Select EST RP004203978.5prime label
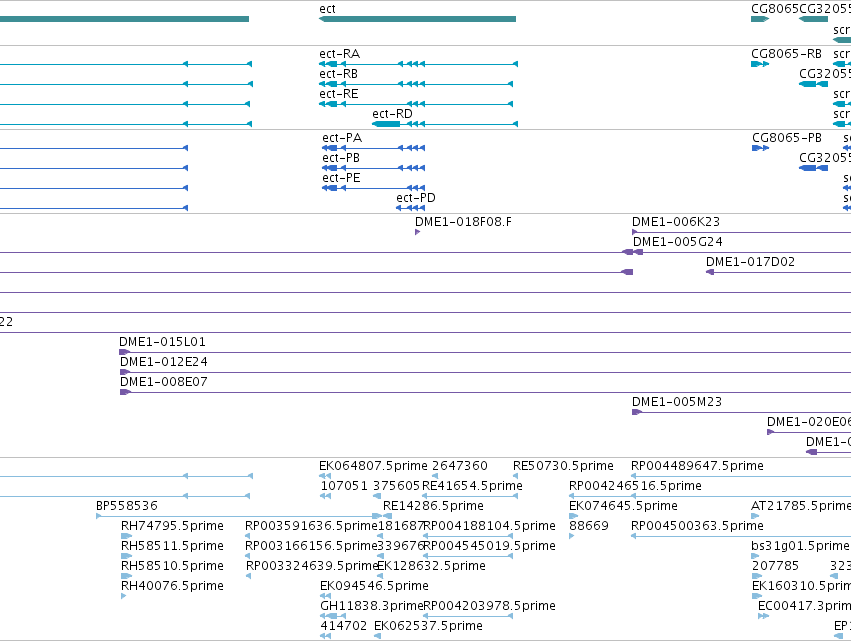Viewport: 851px width, 641px height. pyautogui.click(x=489, y=606)
